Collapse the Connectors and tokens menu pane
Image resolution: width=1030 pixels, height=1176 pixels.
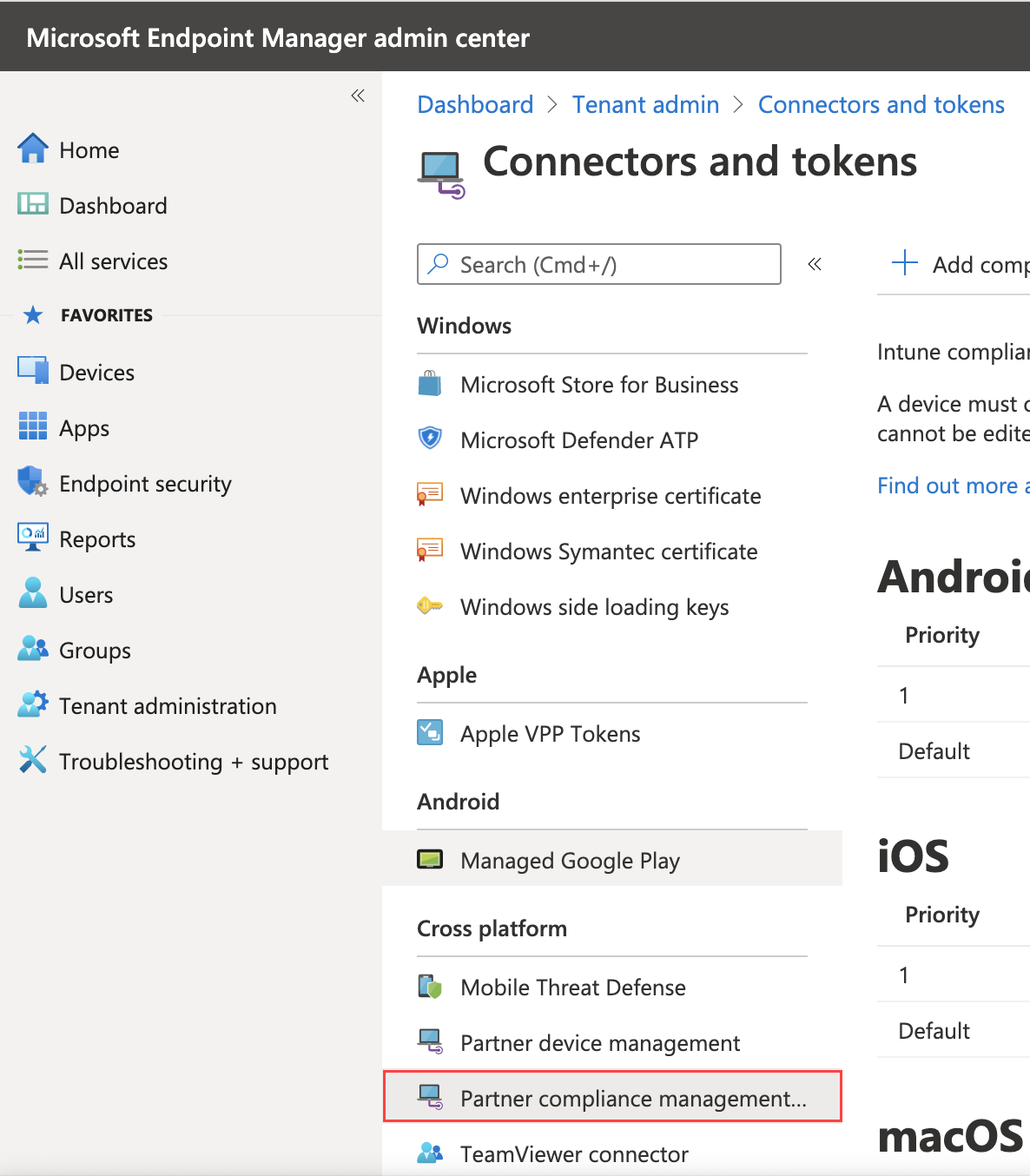click(x=815, y=264)
